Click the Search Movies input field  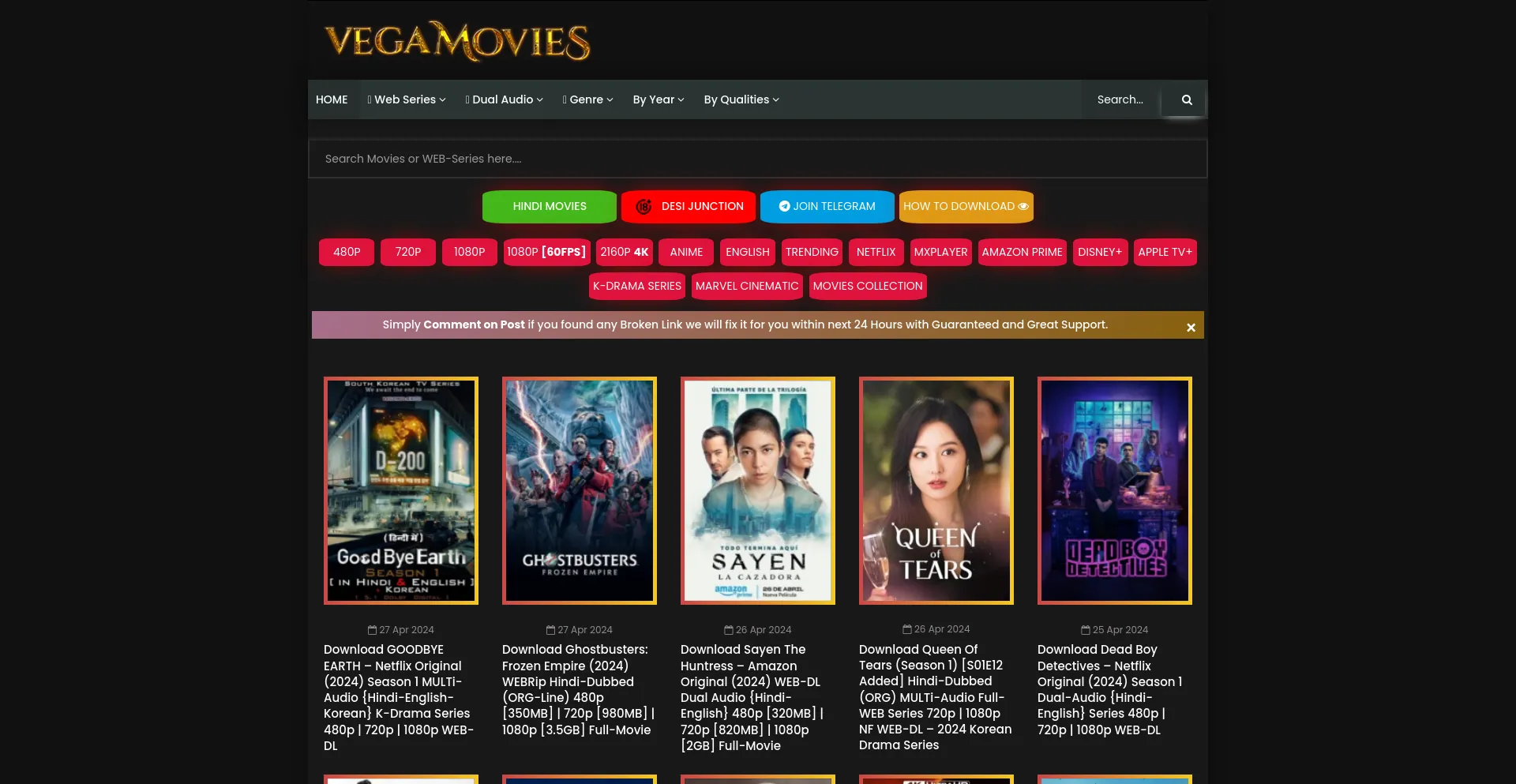click(757, 158)
